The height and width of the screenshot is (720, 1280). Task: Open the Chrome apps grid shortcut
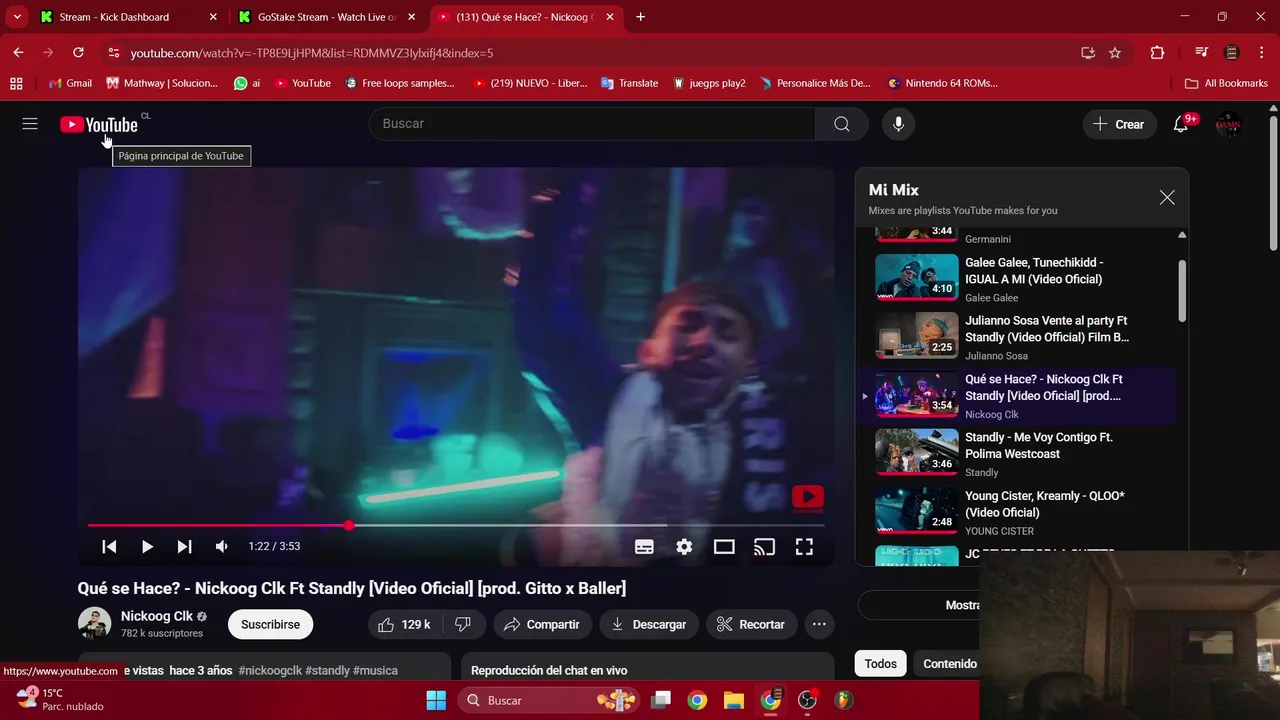(16, 83)
